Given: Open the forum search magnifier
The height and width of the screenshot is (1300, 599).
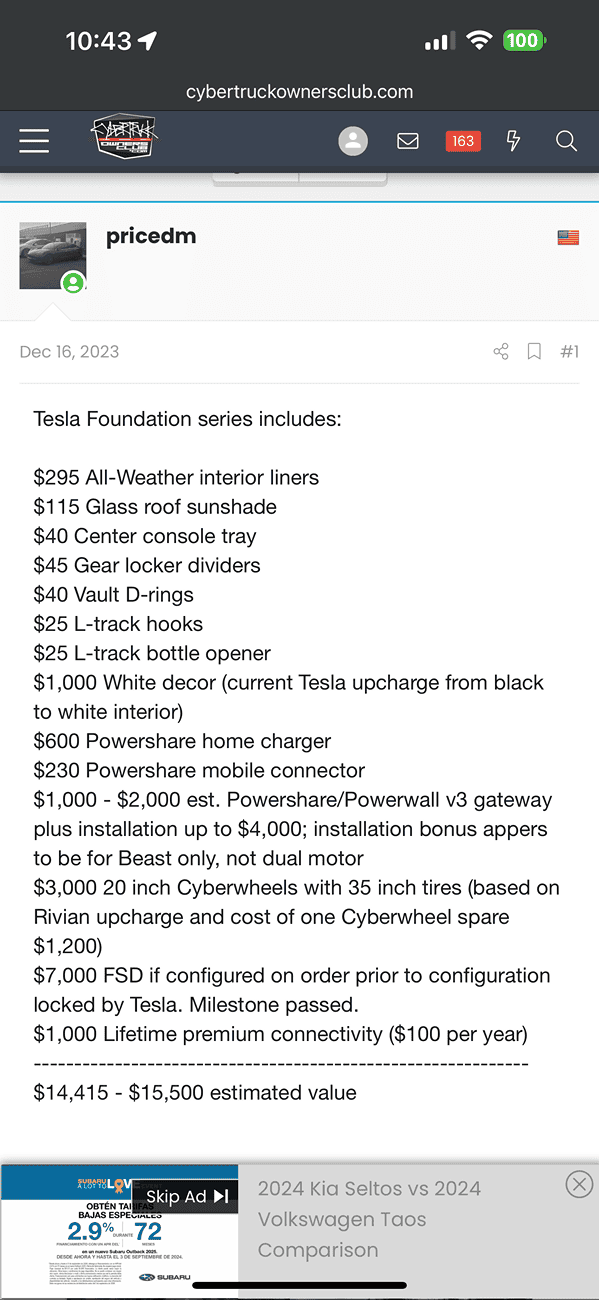Looking at the screenshot, I should point(566,141).
